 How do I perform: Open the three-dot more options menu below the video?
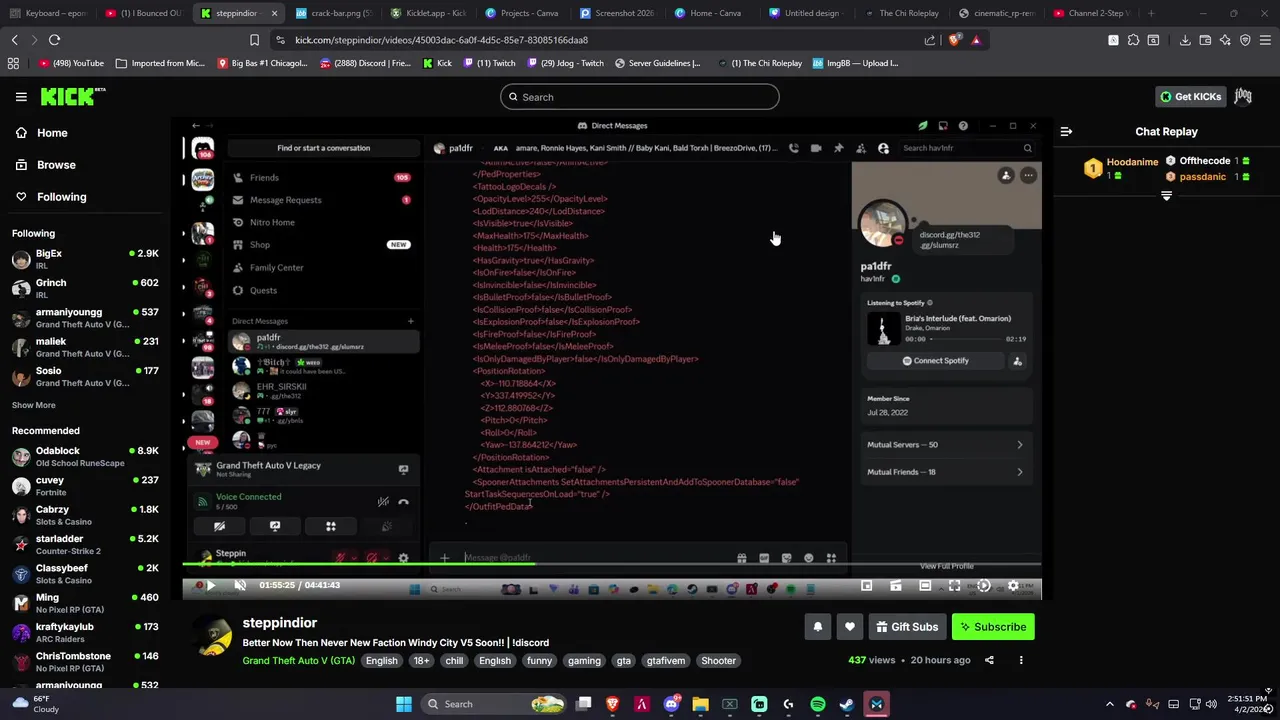(x=1021, y=660)
